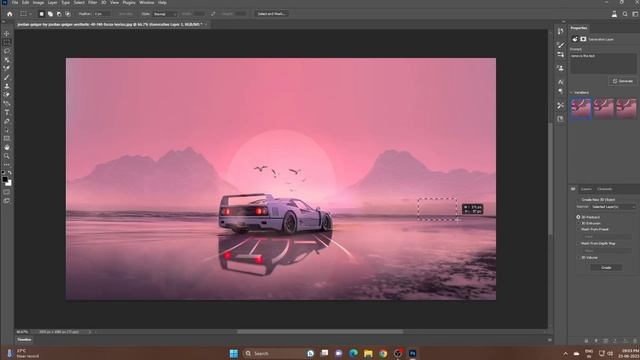Open the tool preset picker arrow
The height and width of the screenshot is (360, 640).
[30, 14]
